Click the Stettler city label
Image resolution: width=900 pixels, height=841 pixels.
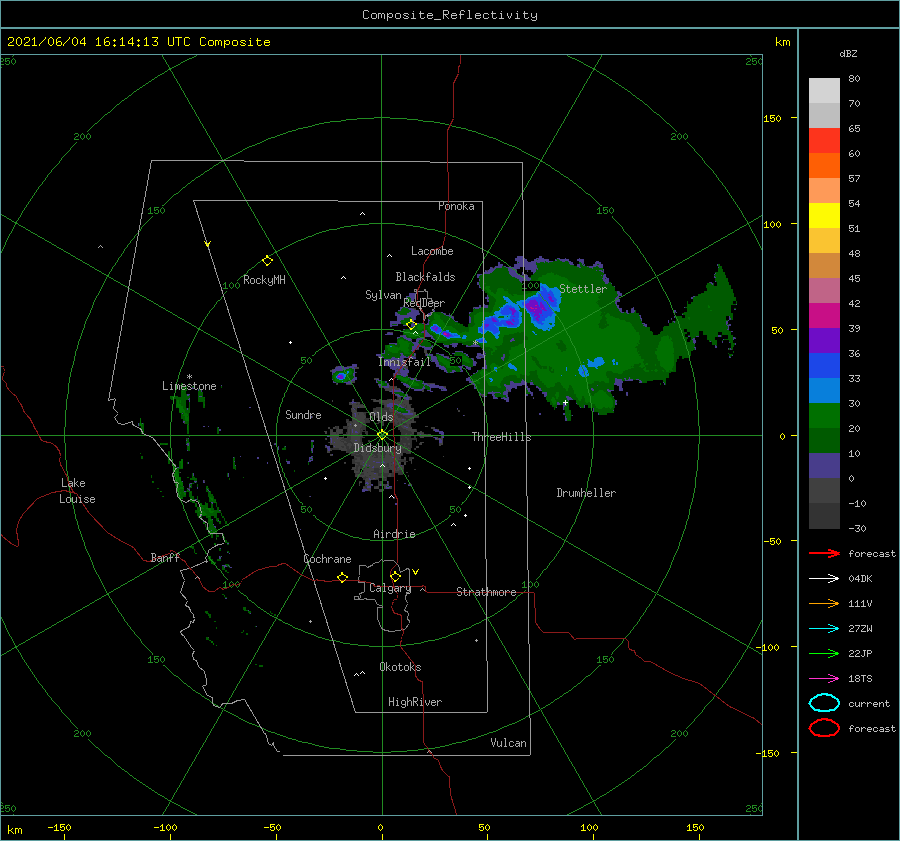point(583,289)
